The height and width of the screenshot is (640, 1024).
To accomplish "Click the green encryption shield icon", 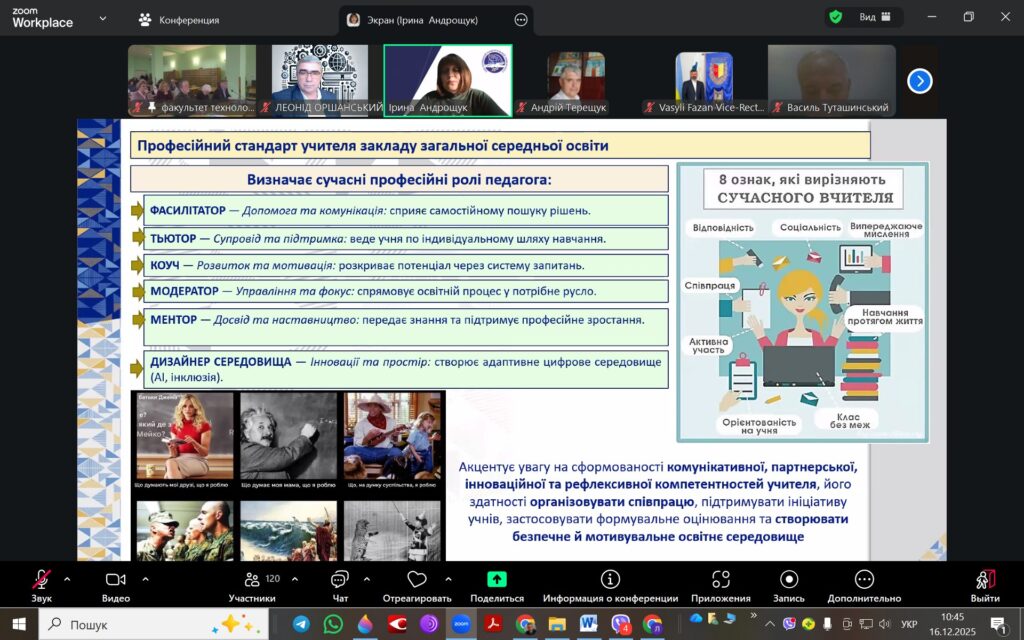I will coord(834,17).
